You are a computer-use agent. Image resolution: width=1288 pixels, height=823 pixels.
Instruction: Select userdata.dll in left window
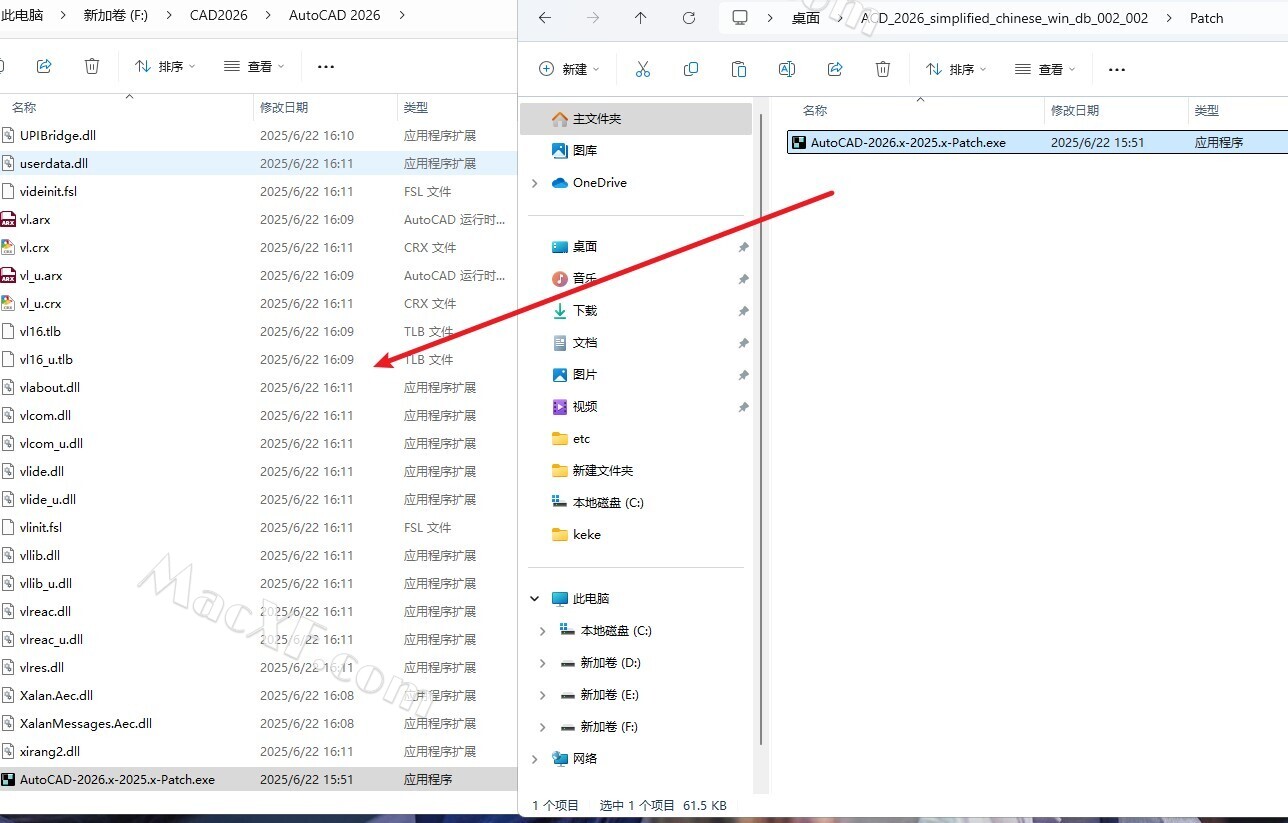pos(258,163)
